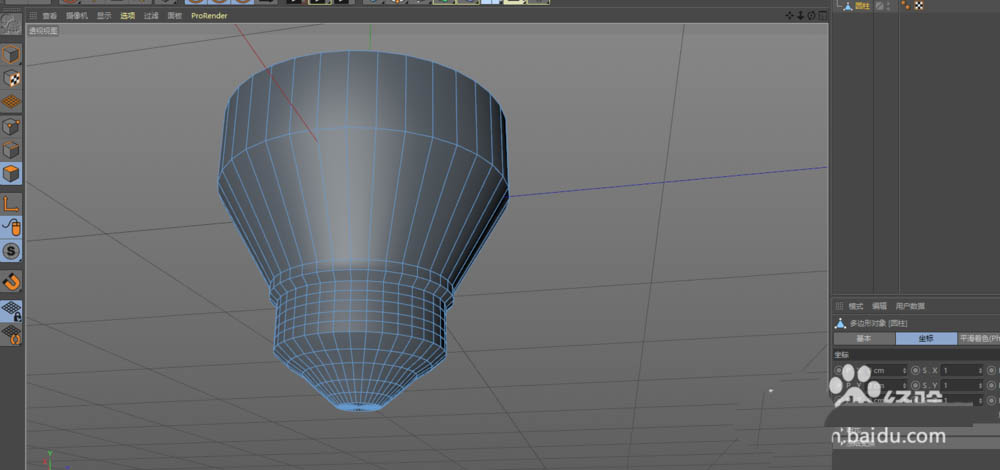
Task: Open the 摄像机 camera menu
Action: pyautogui.click(x=76, y=16)
